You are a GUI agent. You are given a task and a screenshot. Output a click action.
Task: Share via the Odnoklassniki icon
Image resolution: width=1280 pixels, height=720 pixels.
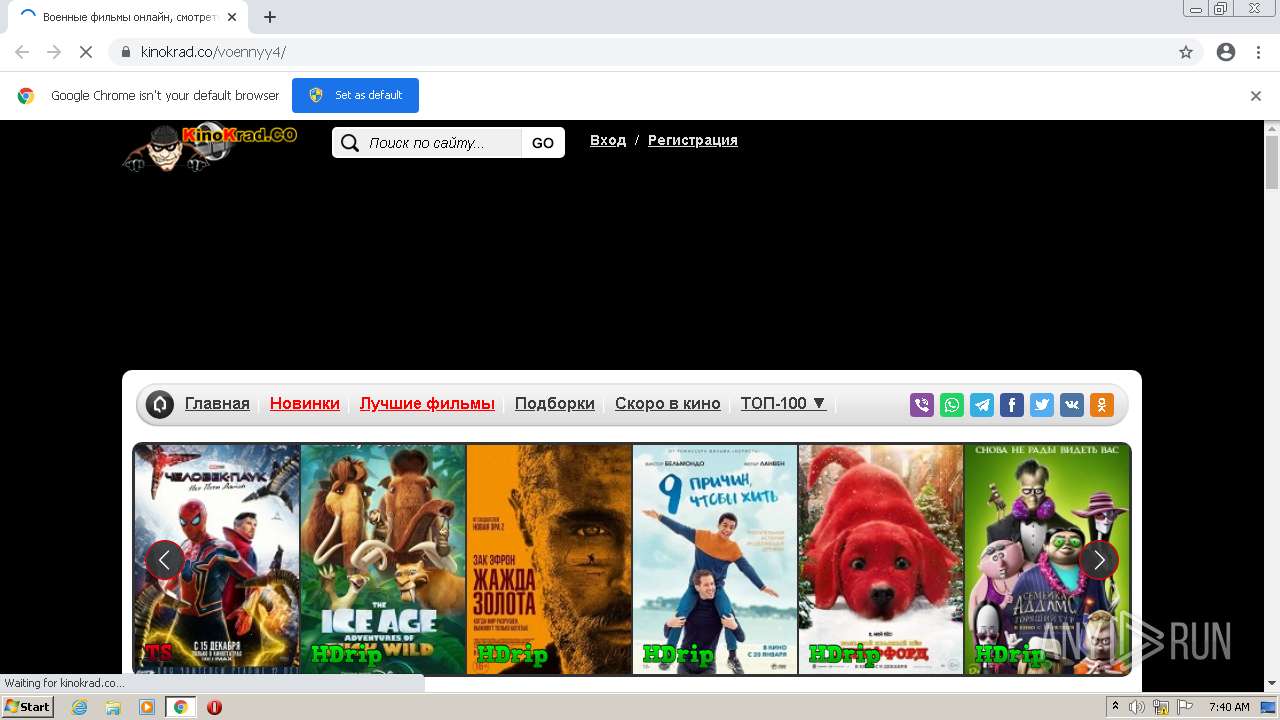1102,404
